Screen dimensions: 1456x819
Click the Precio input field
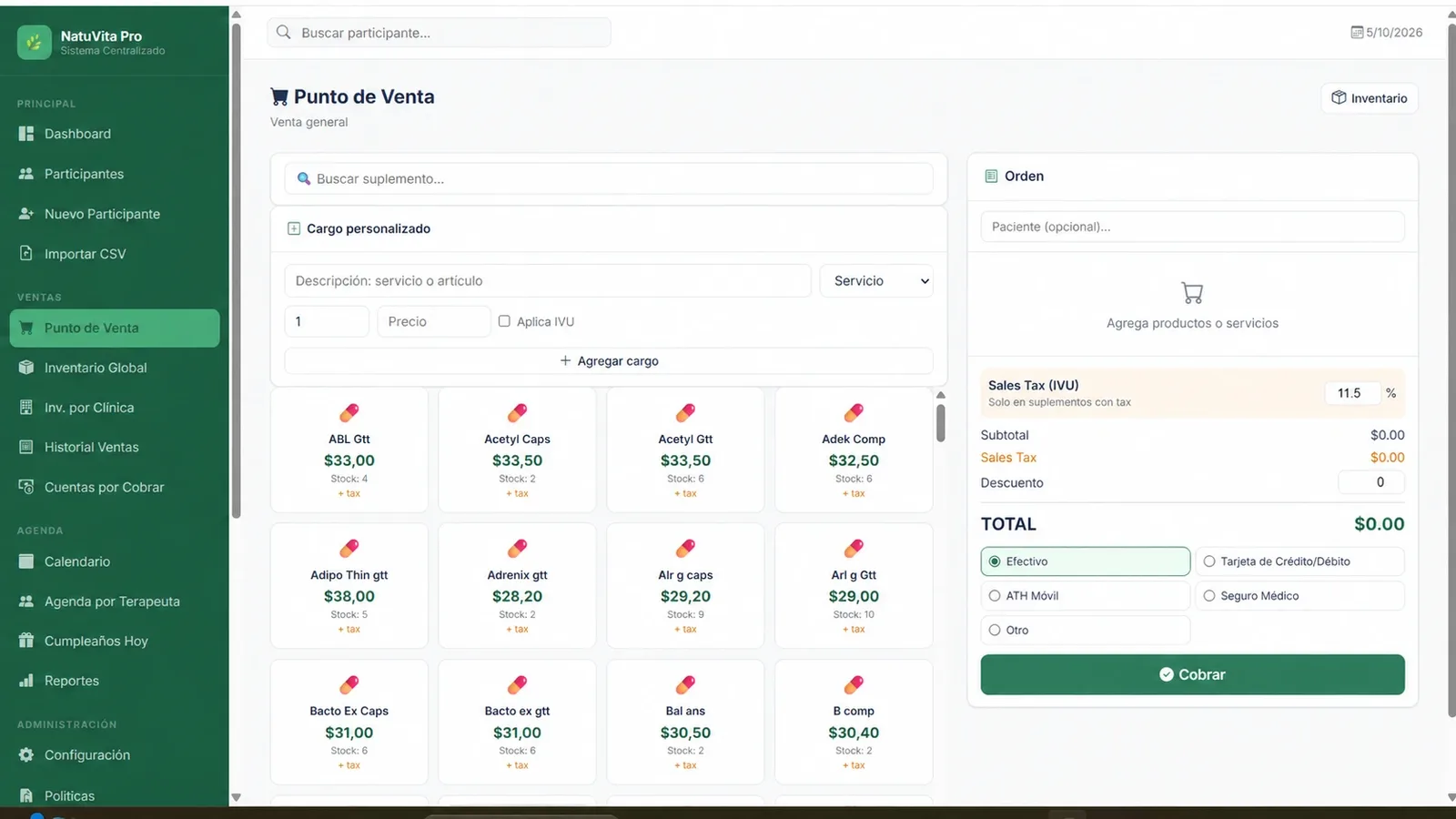(434, 321)
